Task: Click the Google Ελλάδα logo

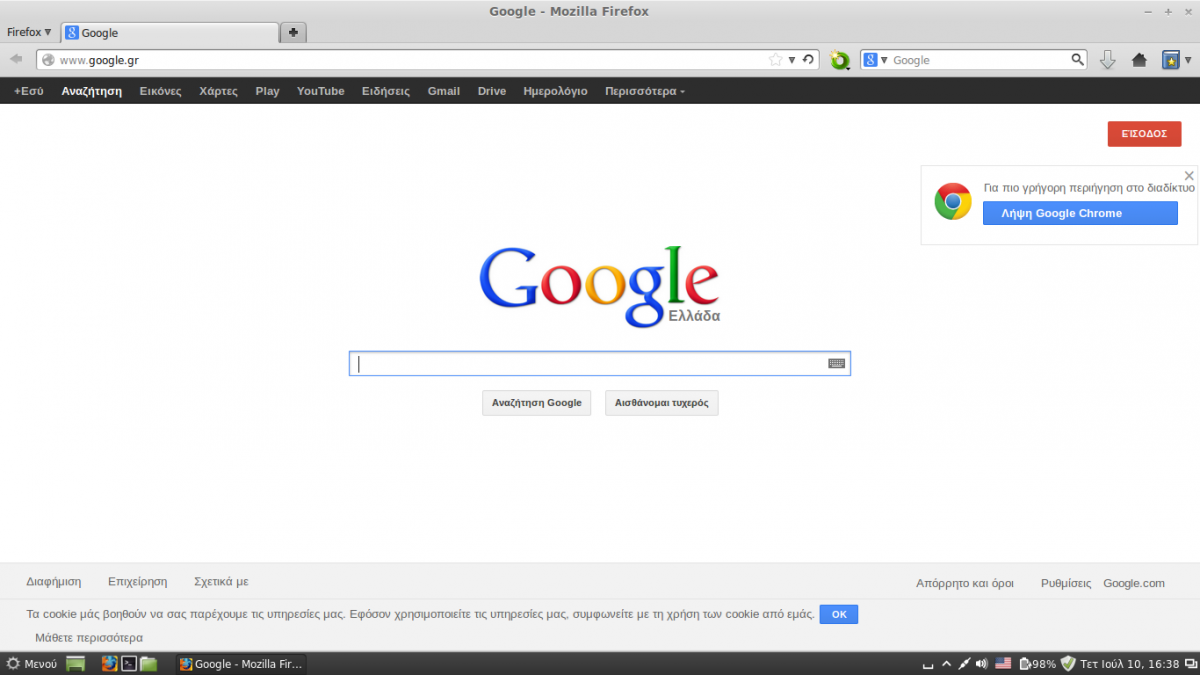Action: click(x=599, y=286)
